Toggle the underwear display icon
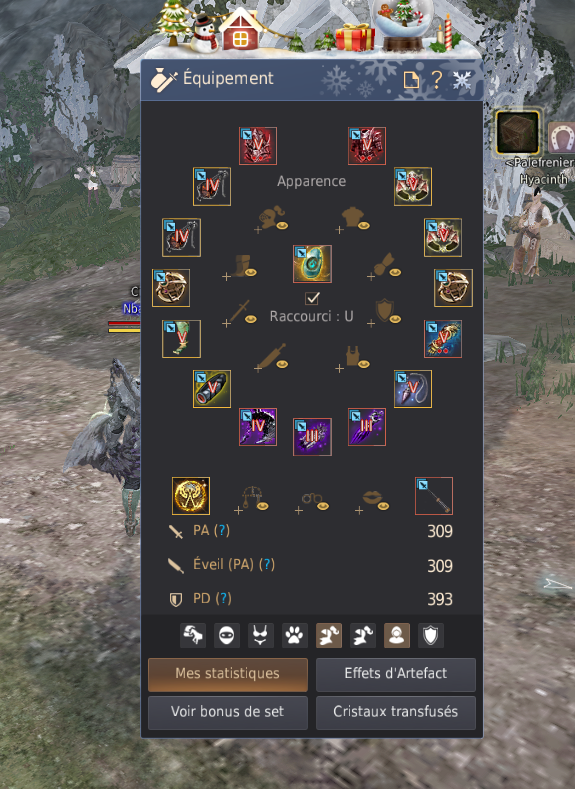Screen dimensions: 575x789 click(x=261, y=636)
